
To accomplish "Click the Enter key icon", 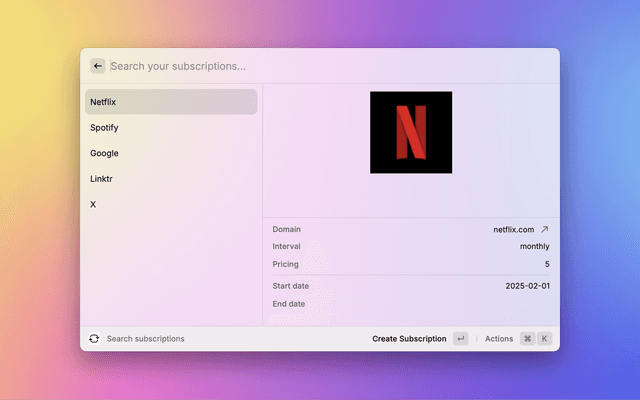I will tap(460, 339).
